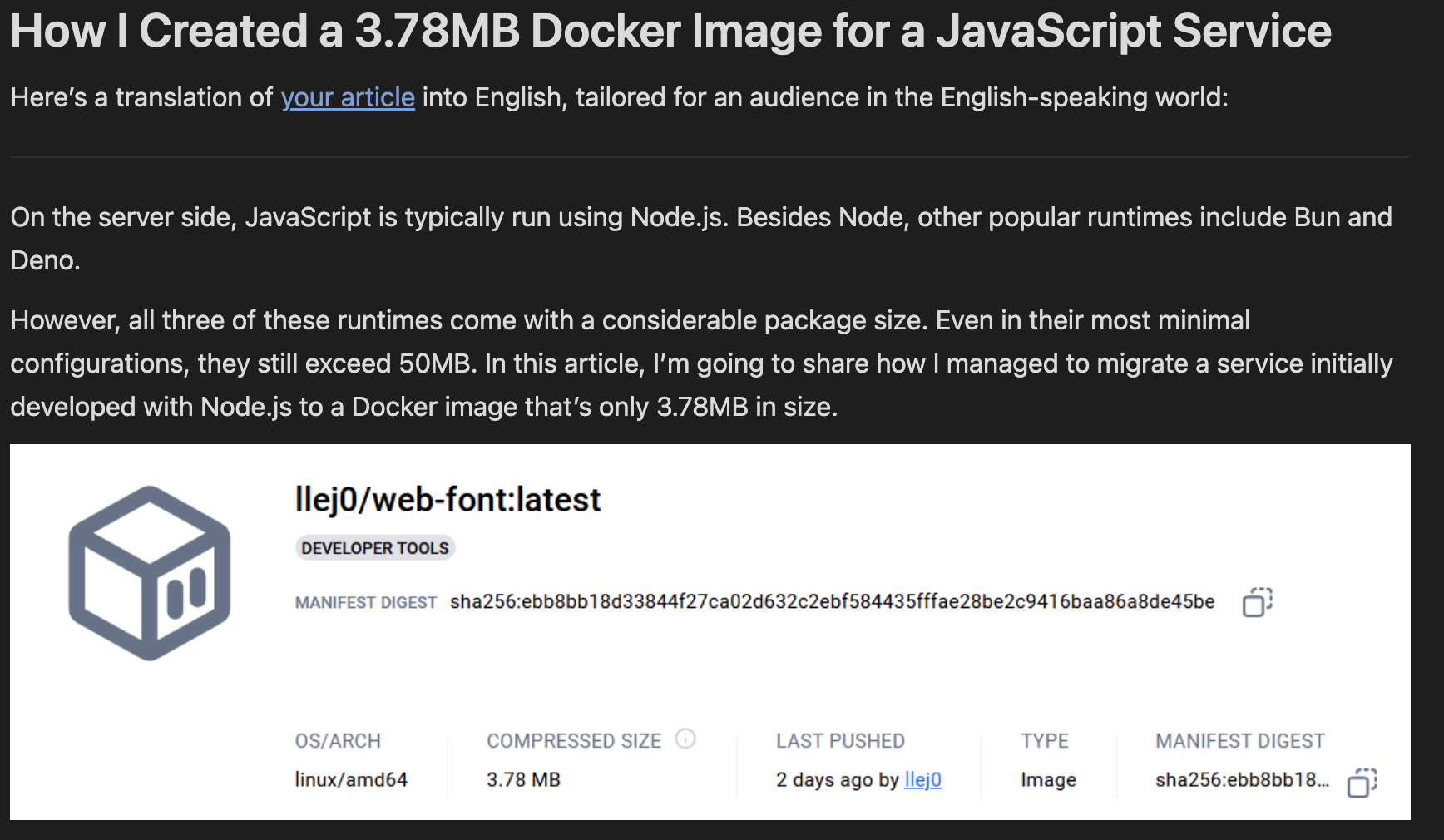Image resolution: width=1444 pixels, height=840 pixels.
Task: Click the TYPE column label
Action: coord(1045,741)
